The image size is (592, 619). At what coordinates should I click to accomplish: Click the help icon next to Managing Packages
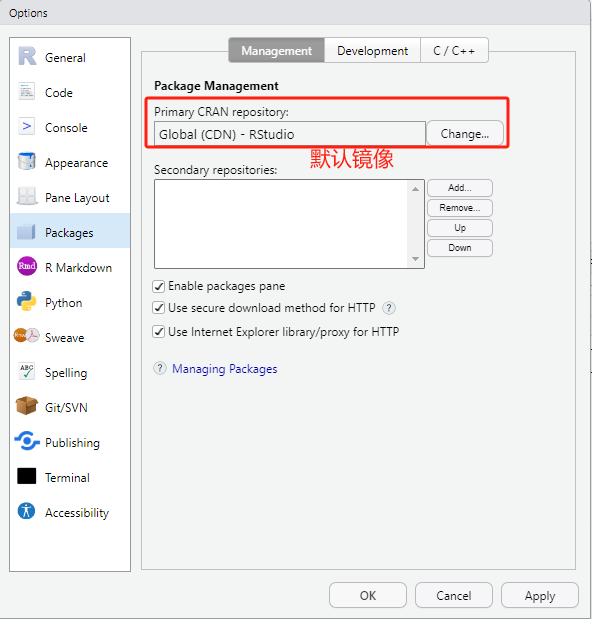[160, 368]
